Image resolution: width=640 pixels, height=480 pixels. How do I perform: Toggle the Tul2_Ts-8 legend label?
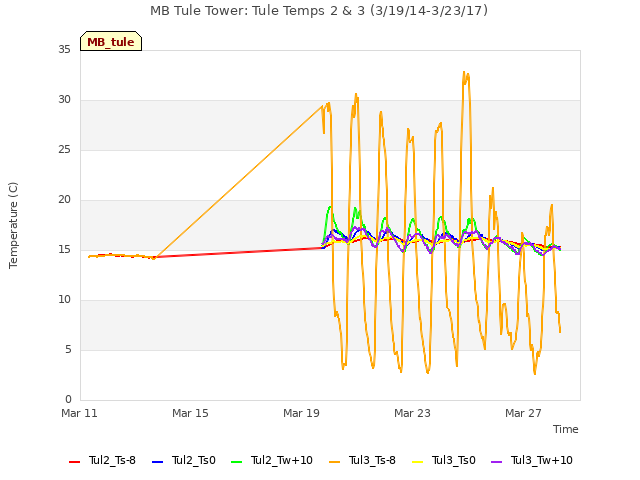coord(112,460)
